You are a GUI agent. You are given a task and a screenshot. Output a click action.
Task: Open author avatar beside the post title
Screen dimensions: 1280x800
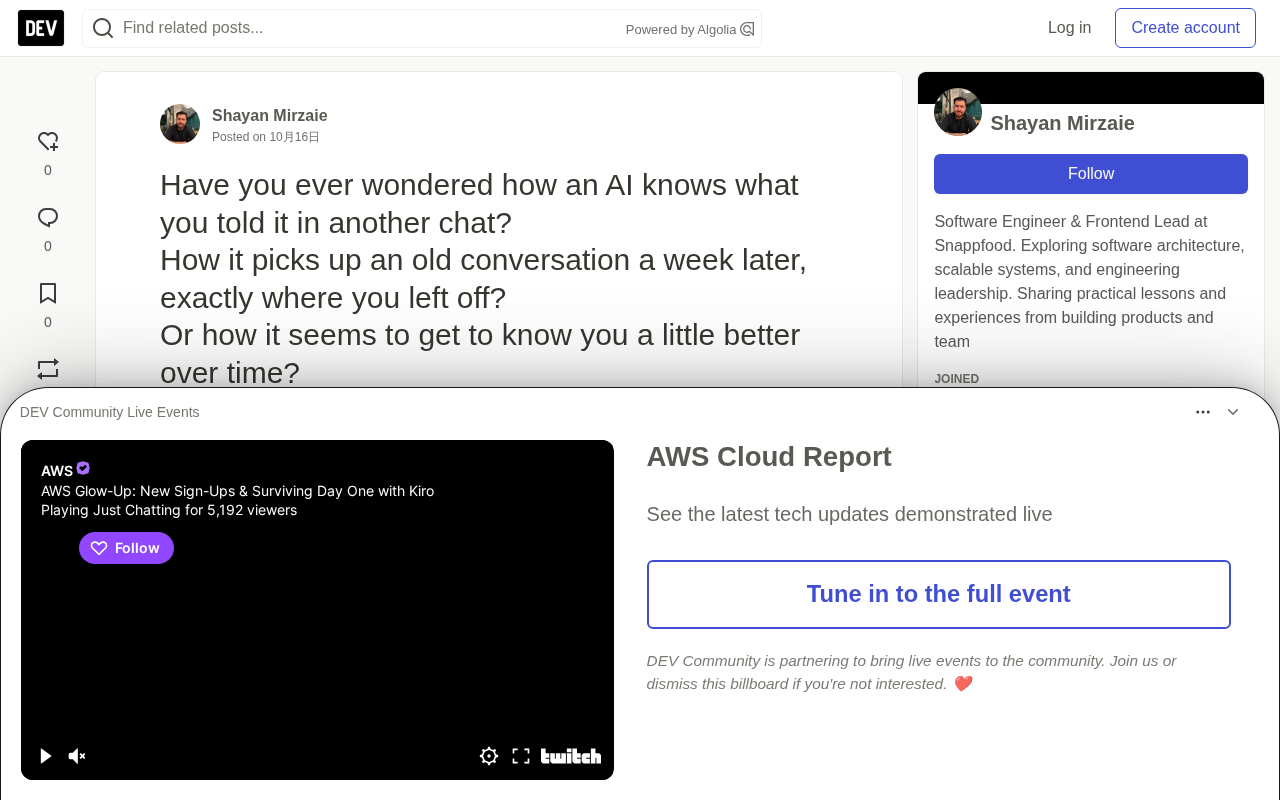click(x=180, y=124)
